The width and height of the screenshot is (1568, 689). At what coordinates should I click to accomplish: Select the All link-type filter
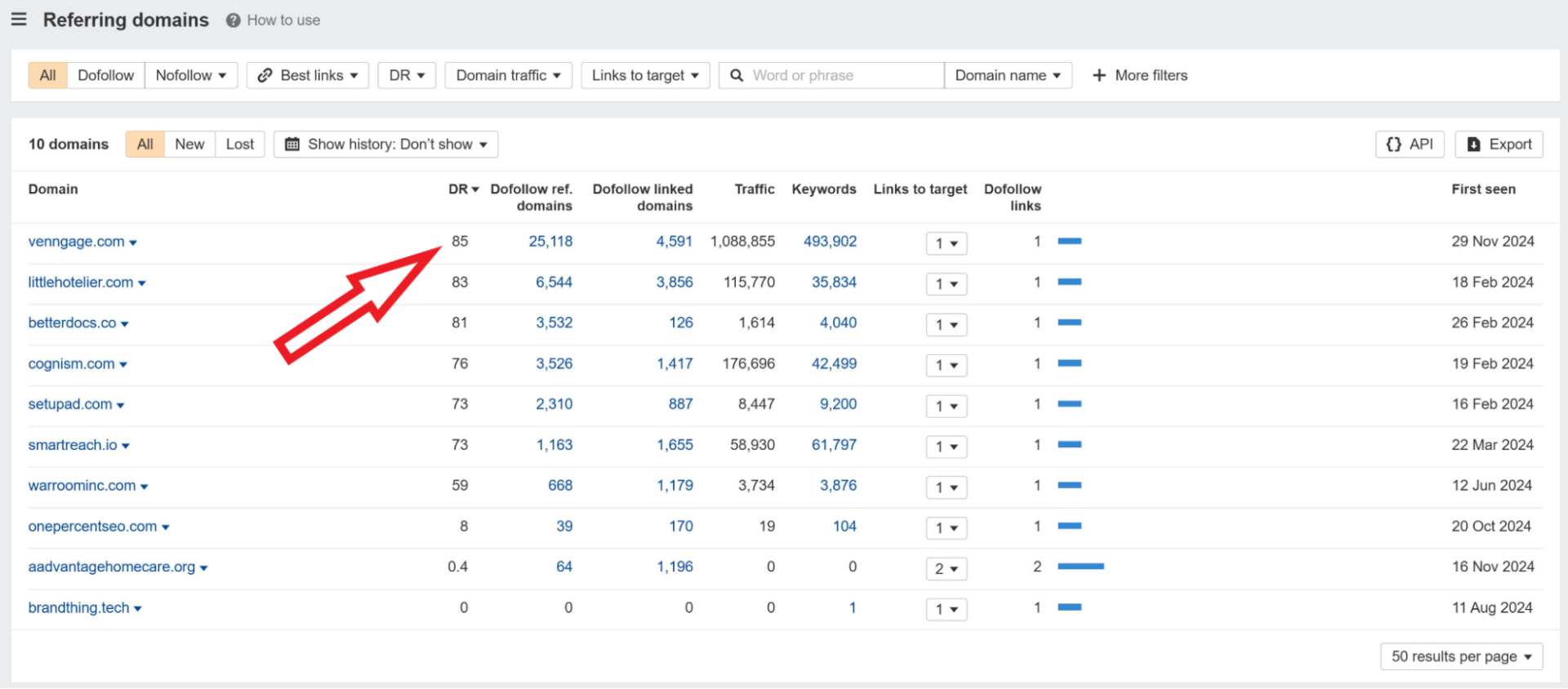click(x=48, y=75)
